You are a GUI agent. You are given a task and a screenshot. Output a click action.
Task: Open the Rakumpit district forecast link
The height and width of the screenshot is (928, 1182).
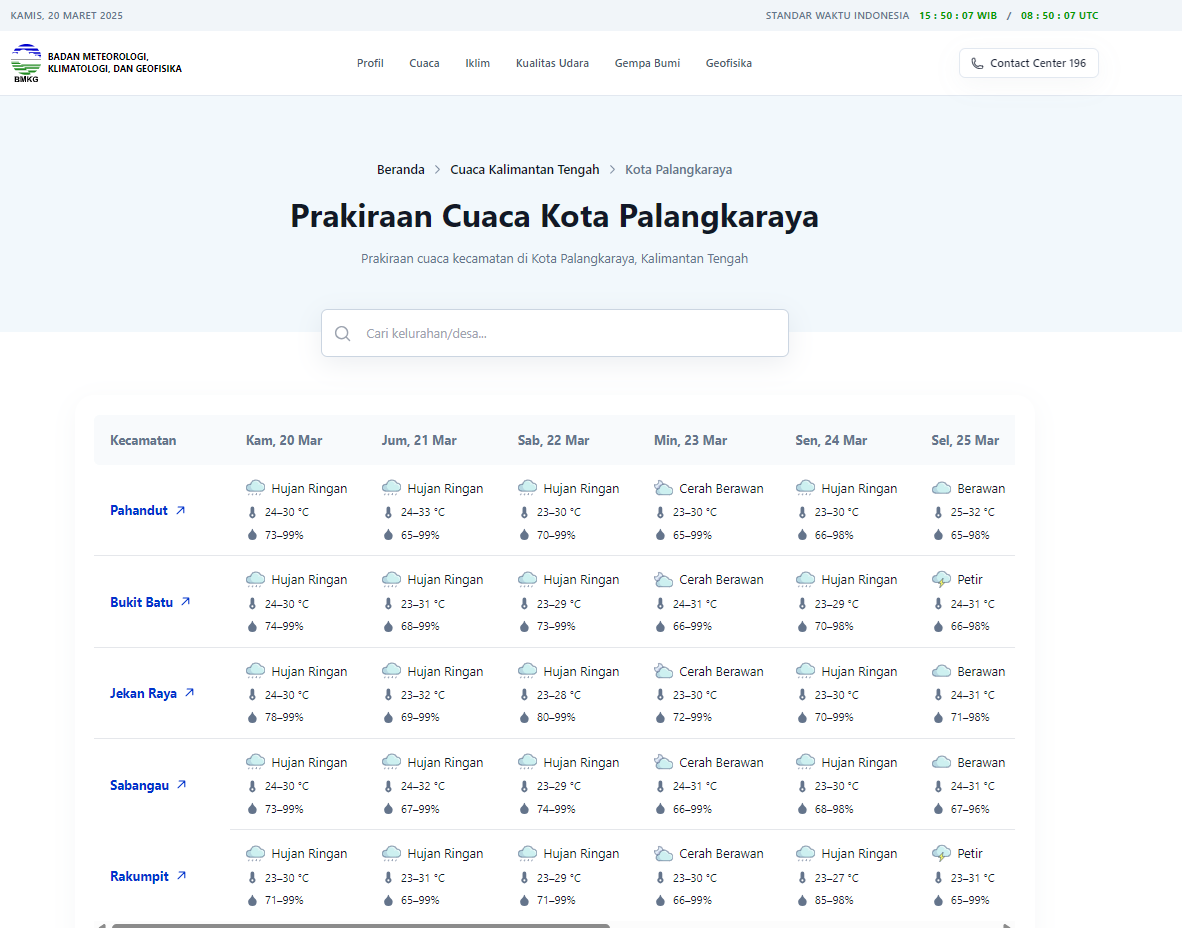[x=139, y=876]
